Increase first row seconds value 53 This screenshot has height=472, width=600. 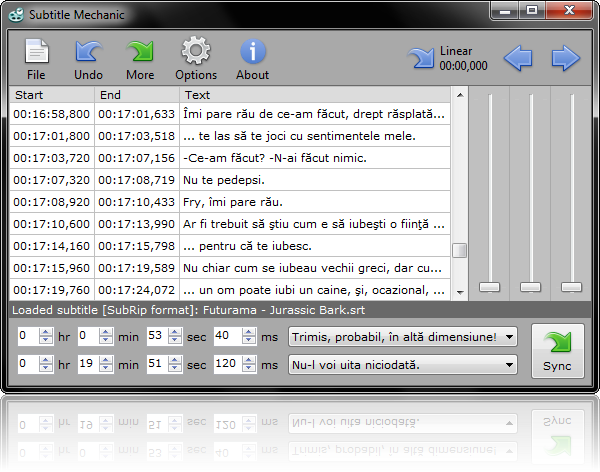[x=175, y=332]
